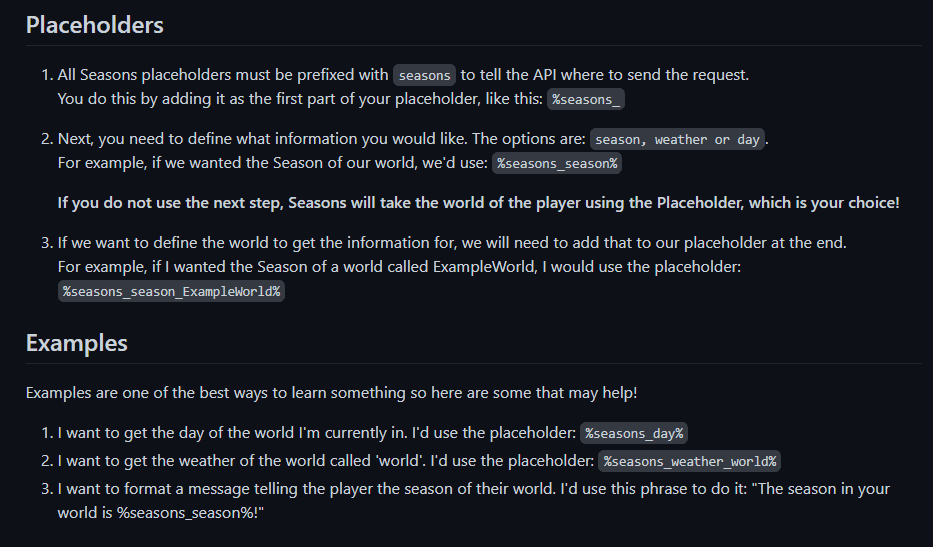Image resolution: width=933 pixels, height=547 pixels.
Task: Click the 'season, weather or day' code snippet
Action: [x=678, y=139]
